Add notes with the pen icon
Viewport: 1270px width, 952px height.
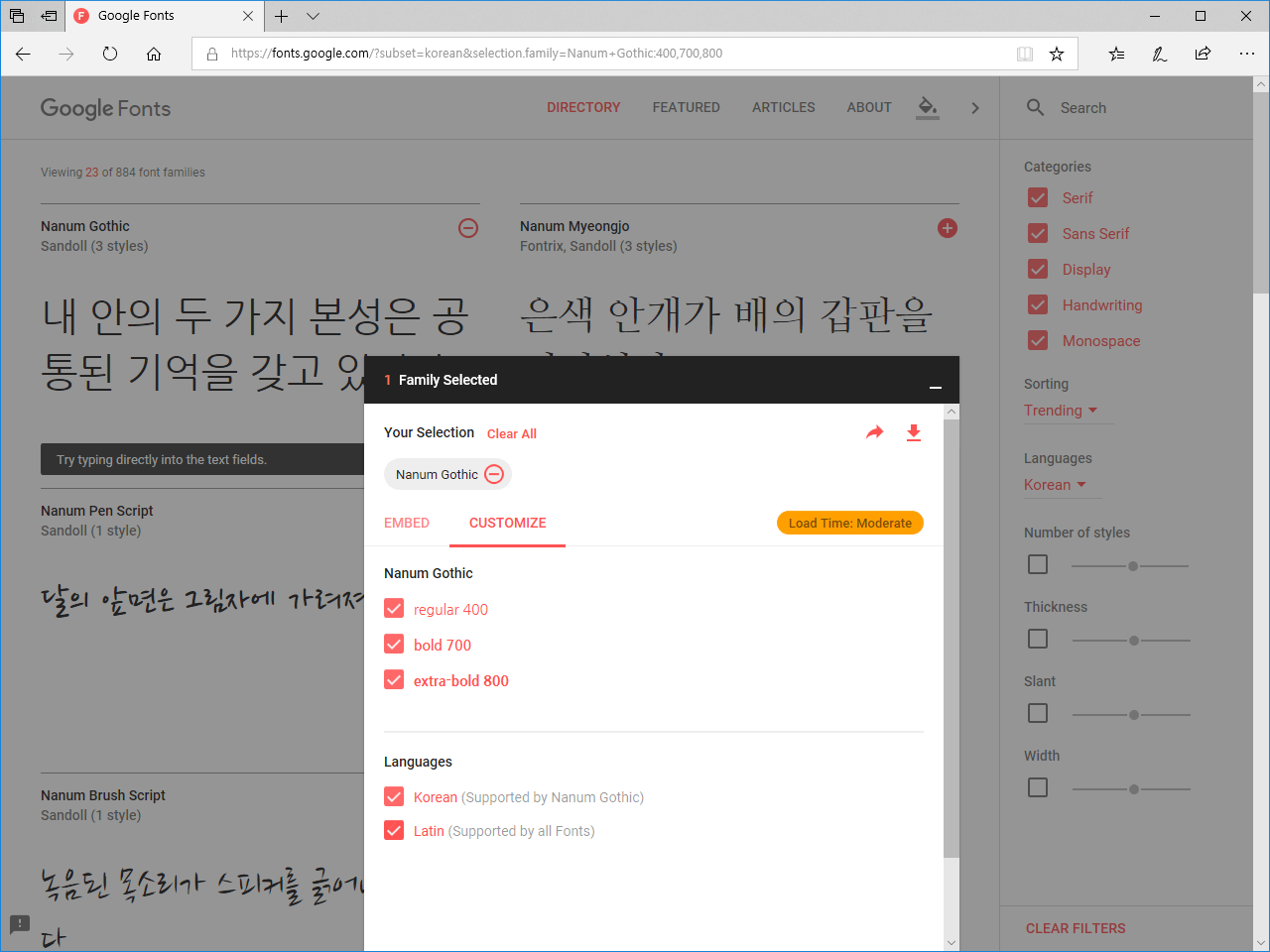coord(1159,54)
